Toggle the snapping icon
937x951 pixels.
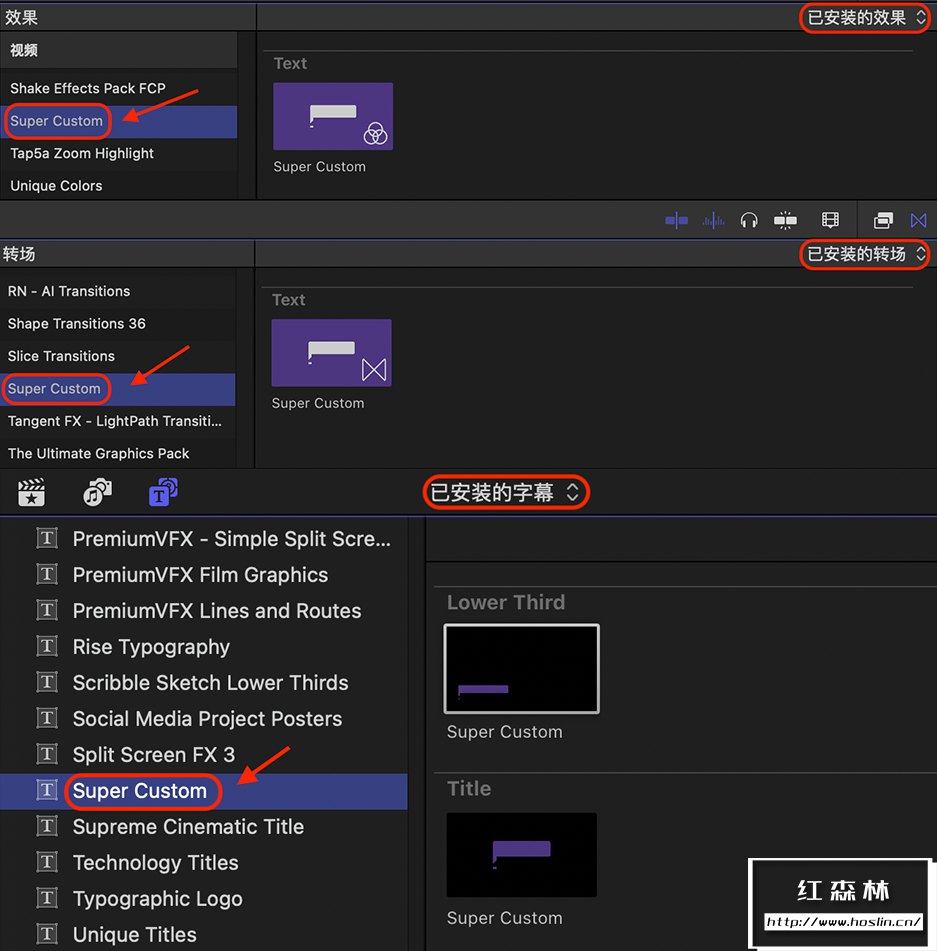click(785, 220)
